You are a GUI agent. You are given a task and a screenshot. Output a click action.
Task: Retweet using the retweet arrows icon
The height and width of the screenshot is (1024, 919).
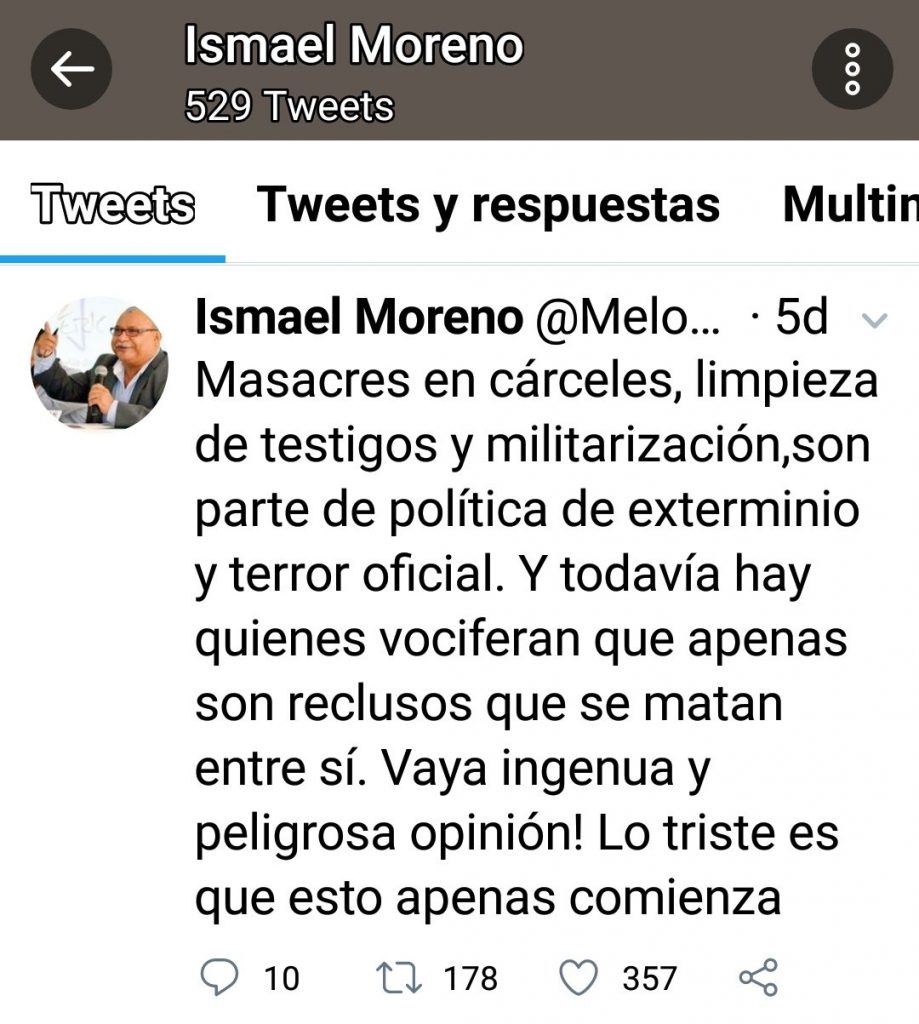point(399,978)
